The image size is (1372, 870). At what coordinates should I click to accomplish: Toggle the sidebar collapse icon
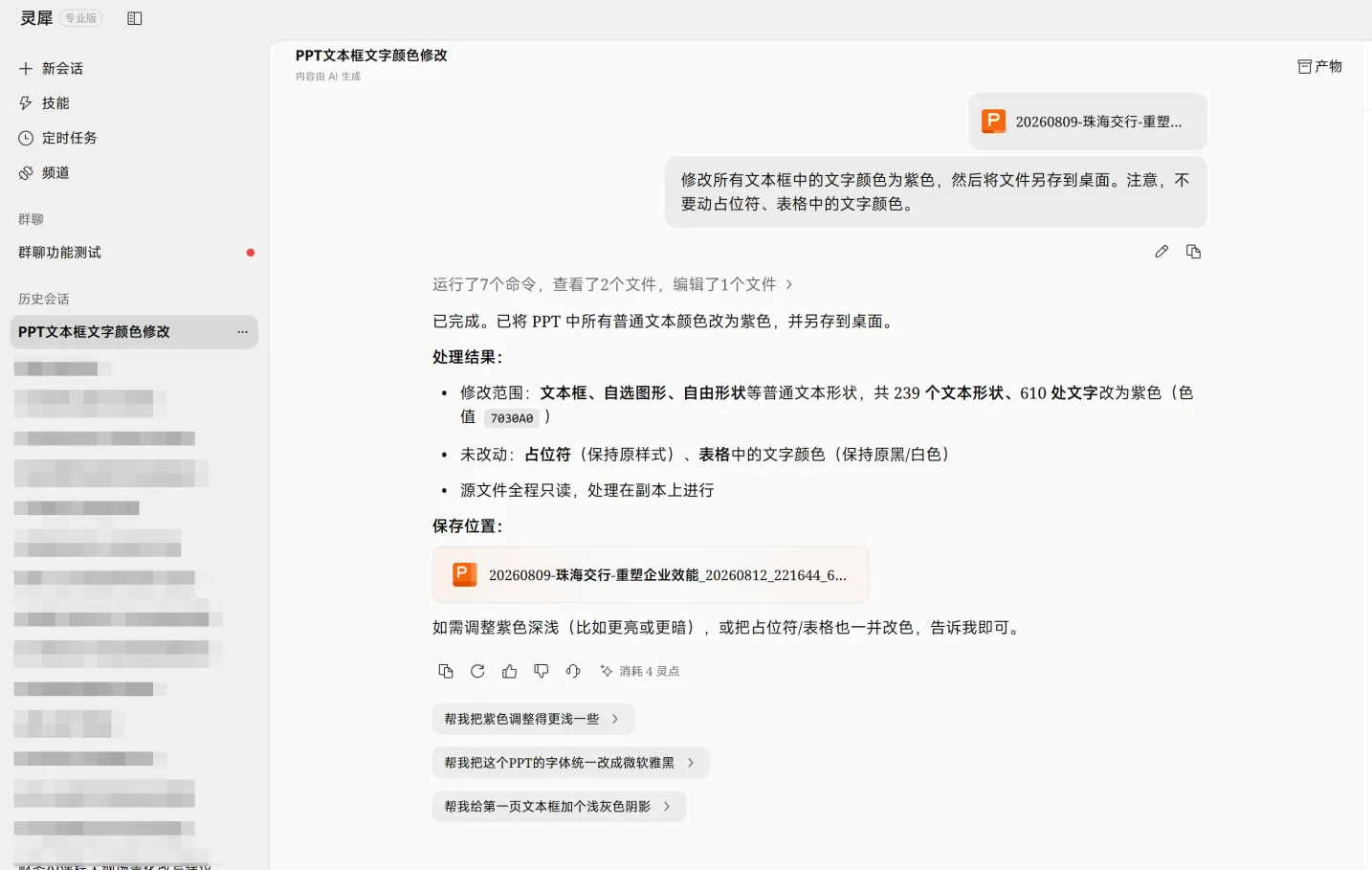tap(135, 18)
